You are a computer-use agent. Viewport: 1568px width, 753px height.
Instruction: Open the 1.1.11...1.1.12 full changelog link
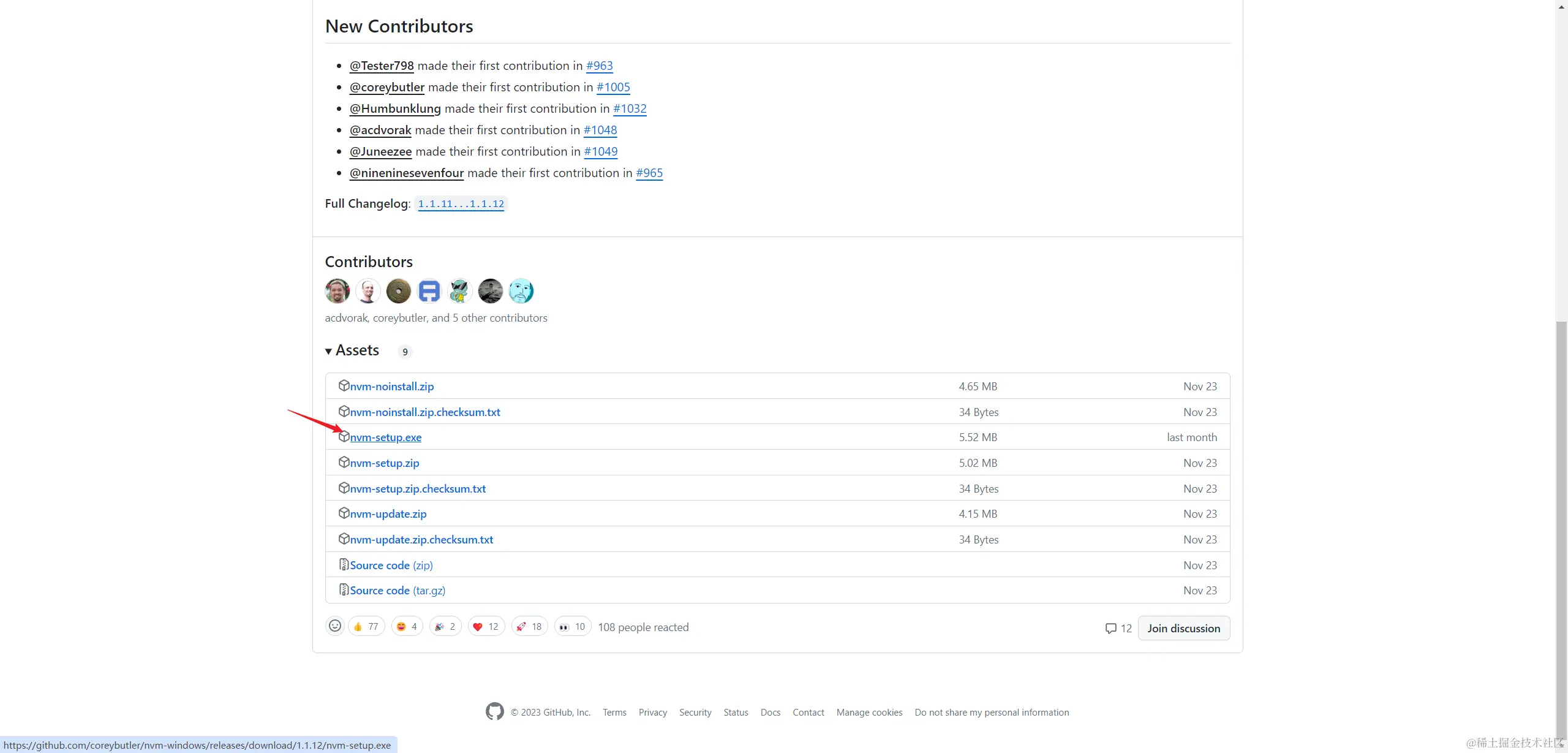(x=461, y=203)
